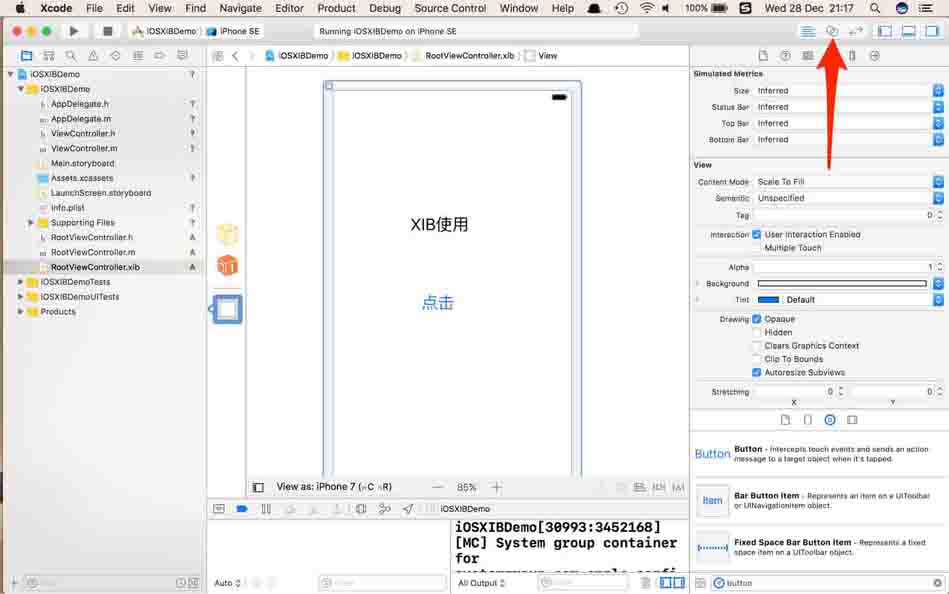Open the Background color picker

tap(845, 284)
